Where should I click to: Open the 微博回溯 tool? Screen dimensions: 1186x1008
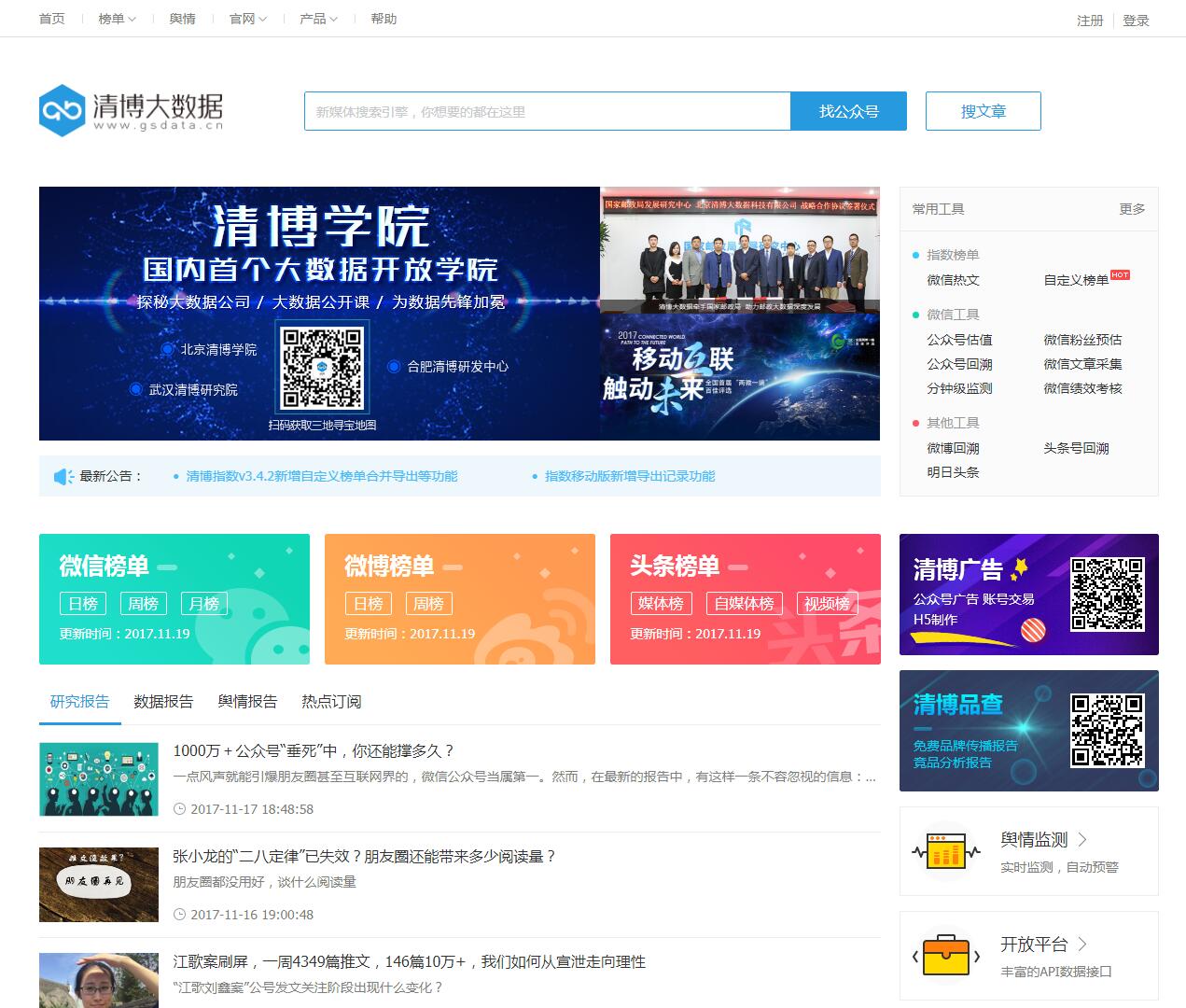coord(953,448)
